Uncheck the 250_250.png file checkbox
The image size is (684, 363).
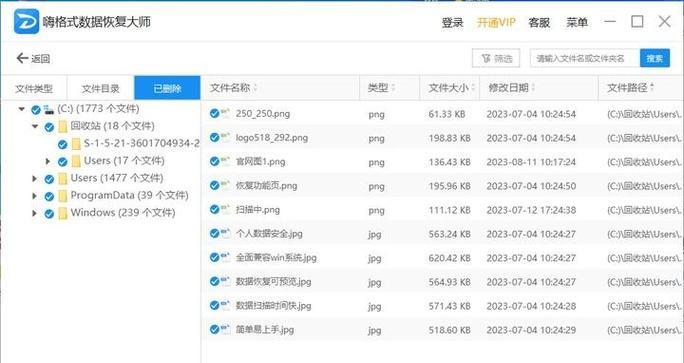tap(214, 113)
